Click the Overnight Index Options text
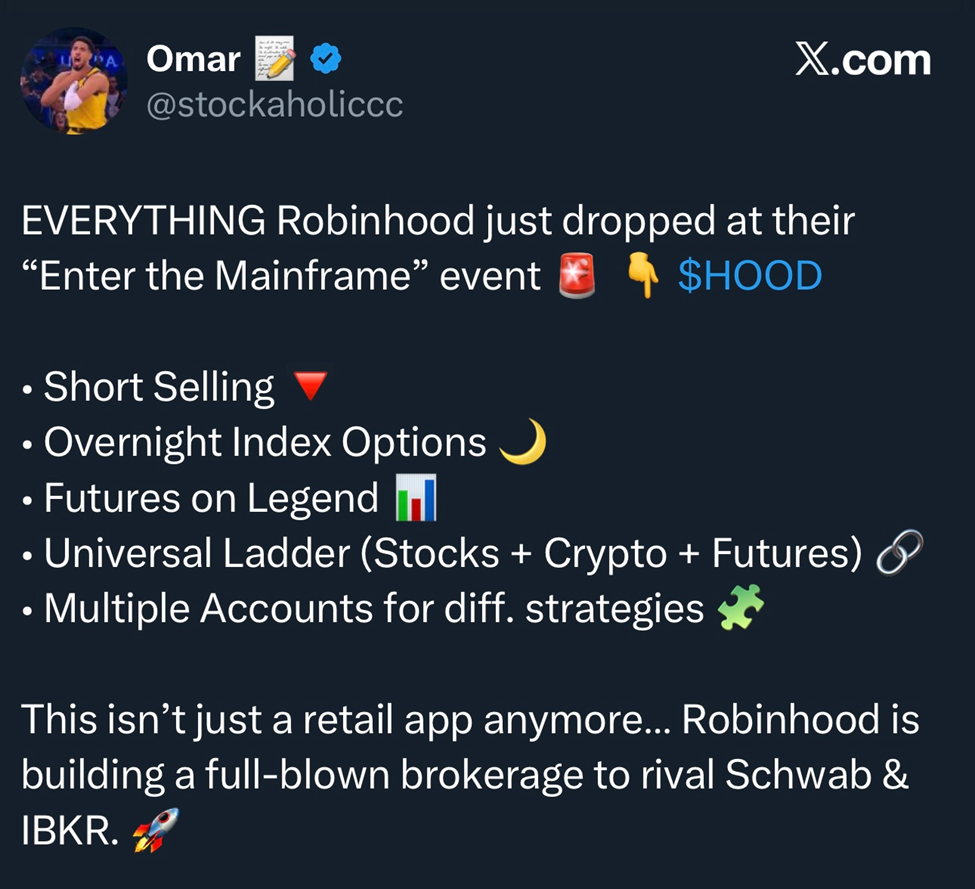The width and height of the screenshot is (975, 889). (265, 443)
